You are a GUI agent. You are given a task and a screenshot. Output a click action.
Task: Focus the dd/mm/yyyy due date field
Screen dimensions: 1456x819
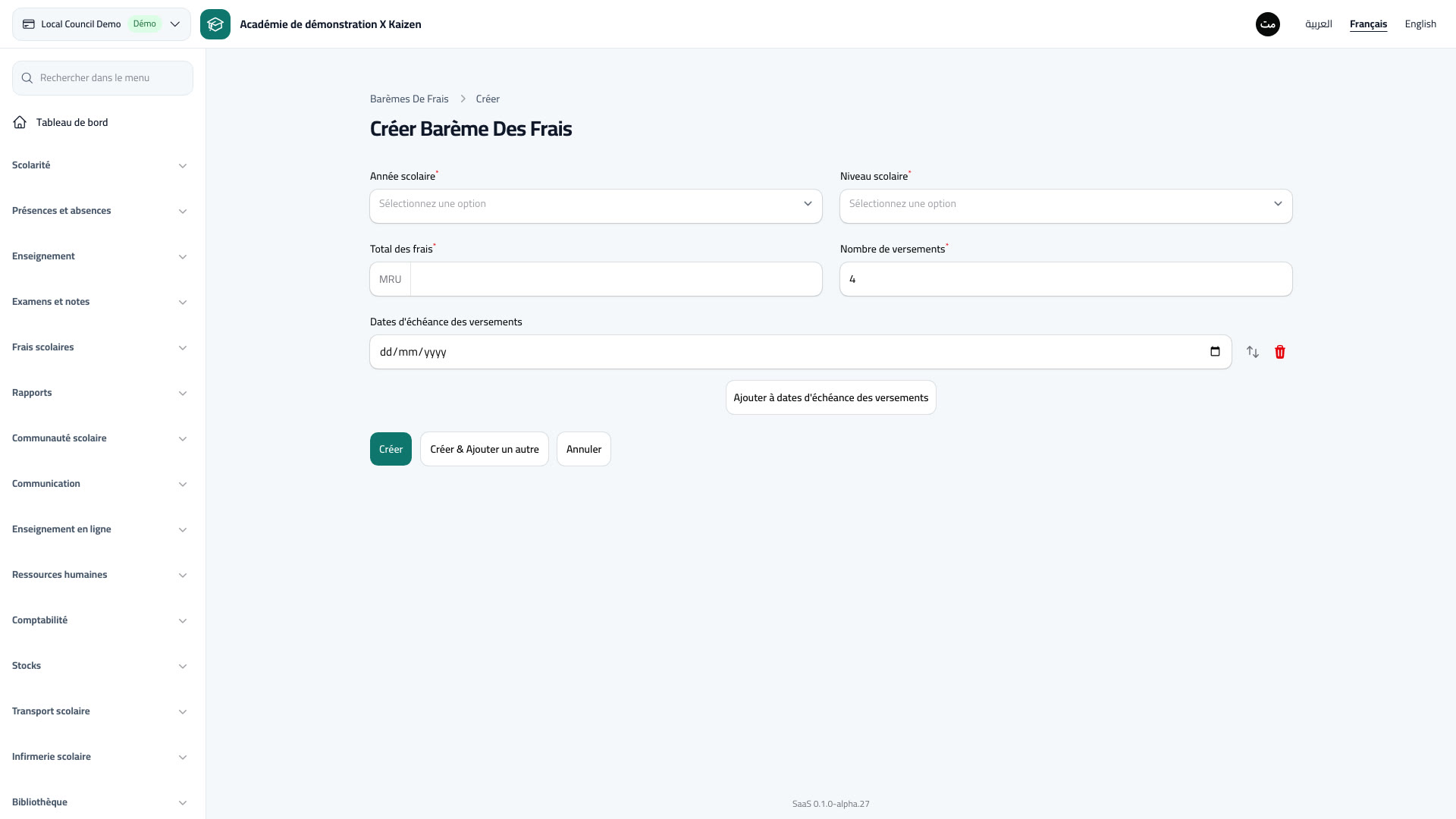[x=801, y=352]
